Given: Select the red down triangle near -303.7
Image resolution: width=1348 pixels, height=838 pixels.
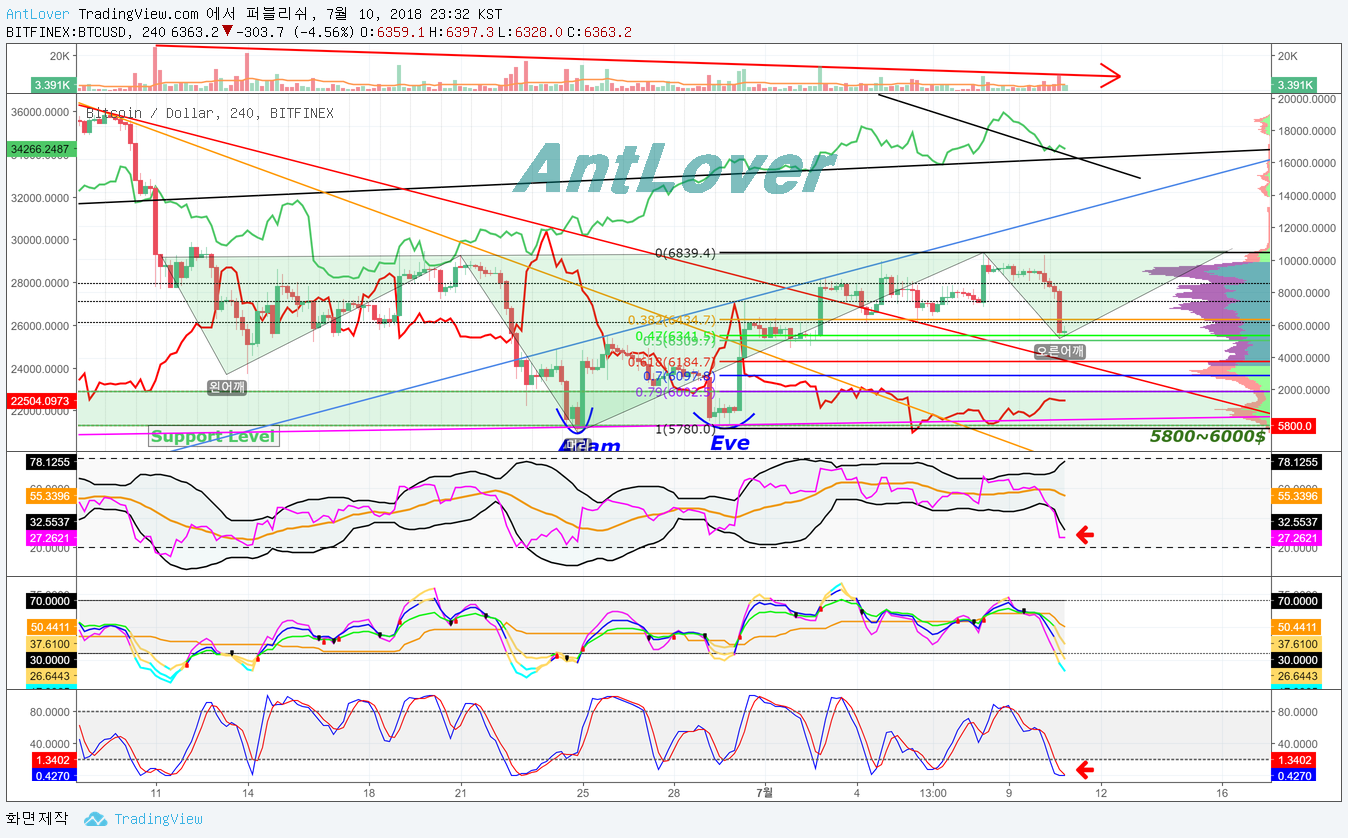Looking at the screenshot, I should (x=228, y=31).
